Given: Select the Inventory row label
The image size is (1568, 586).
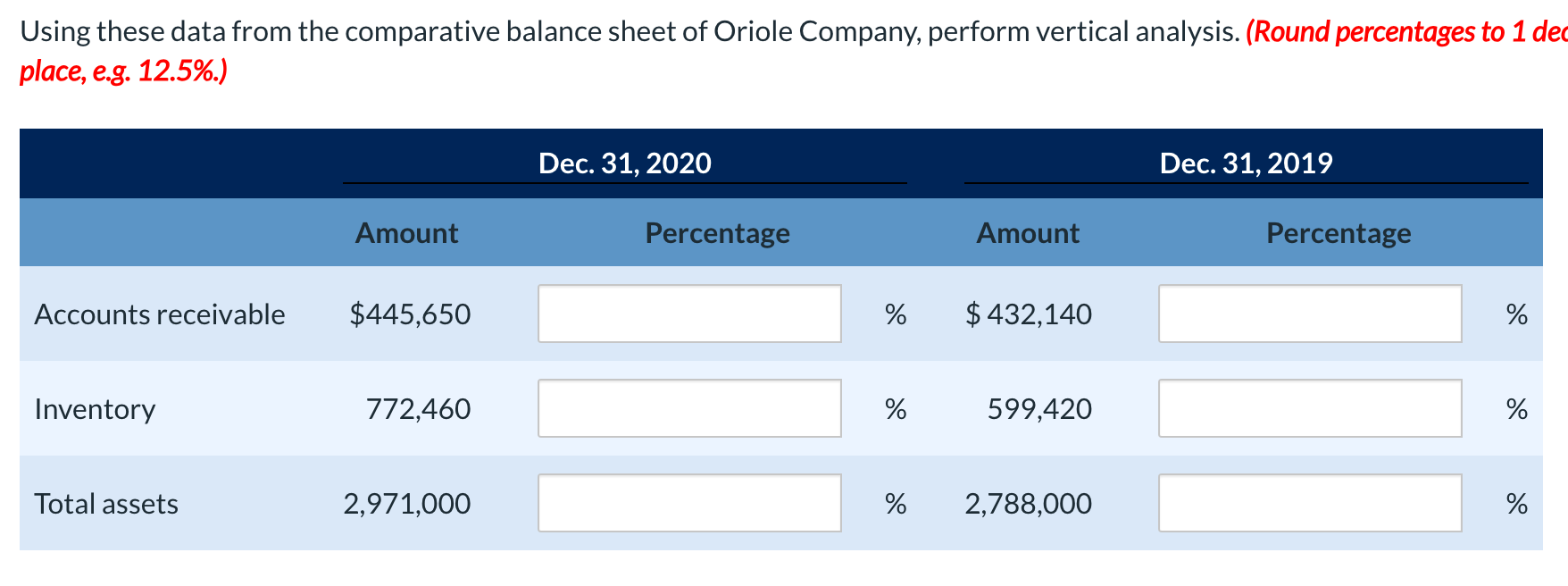Looking at the screenshot, I should (95, 409).
